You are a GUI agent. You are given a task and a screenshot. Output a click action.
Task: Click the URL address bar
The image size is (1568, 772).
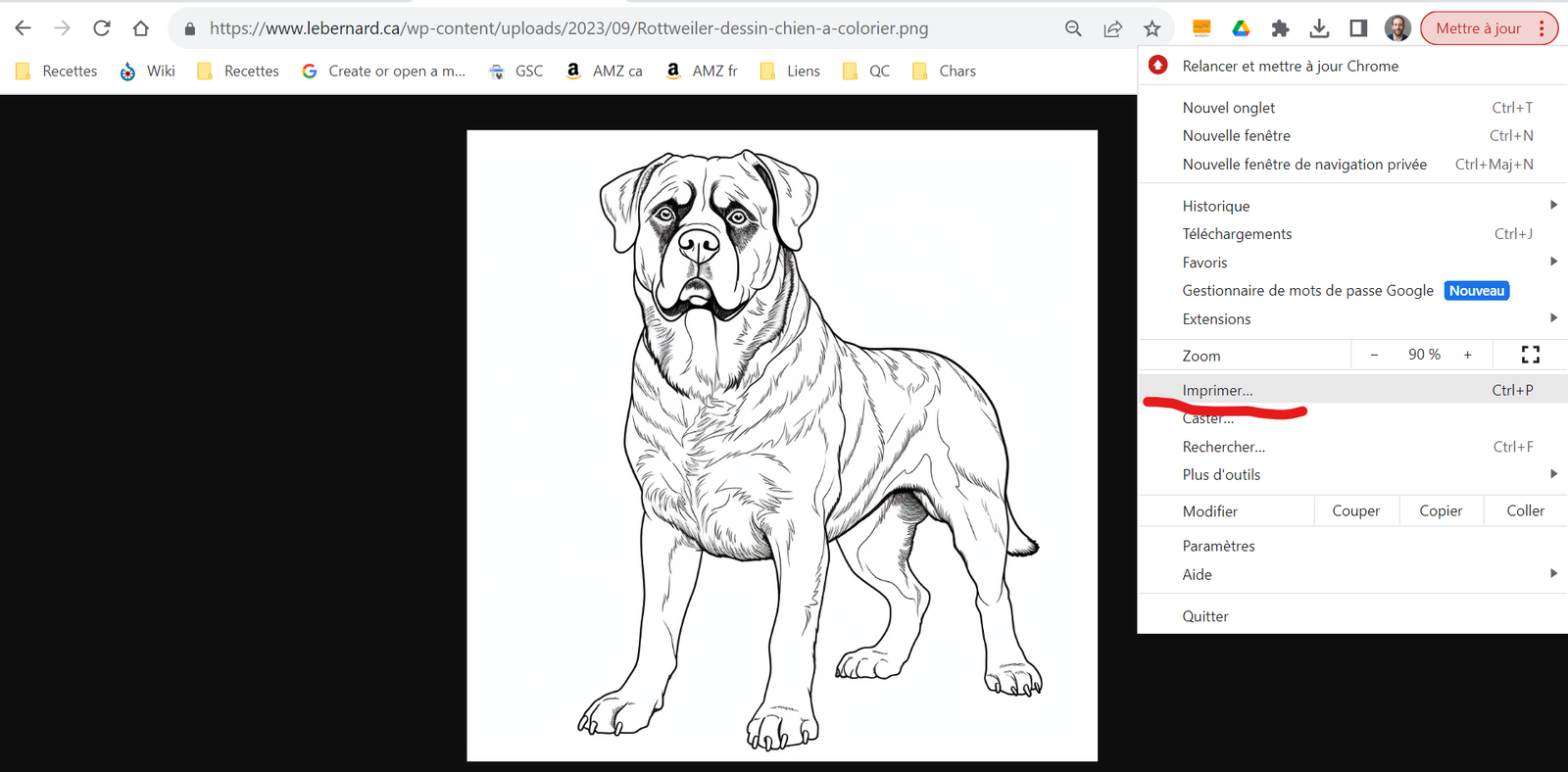[568, 28]
